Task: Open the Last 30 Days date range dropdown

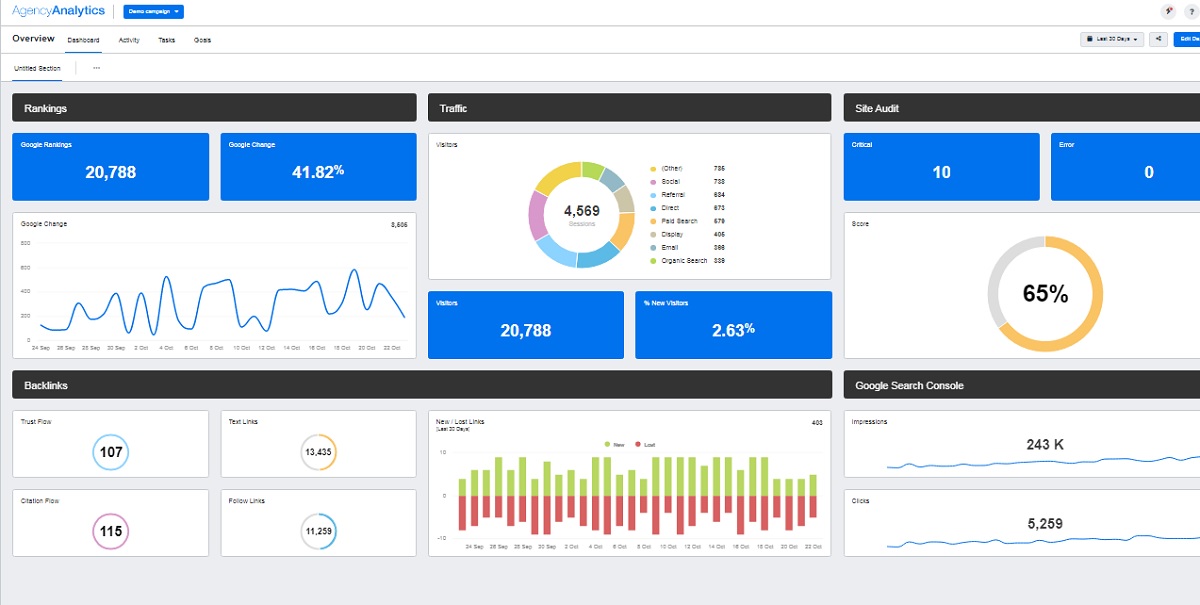Action: [1112, 39]
